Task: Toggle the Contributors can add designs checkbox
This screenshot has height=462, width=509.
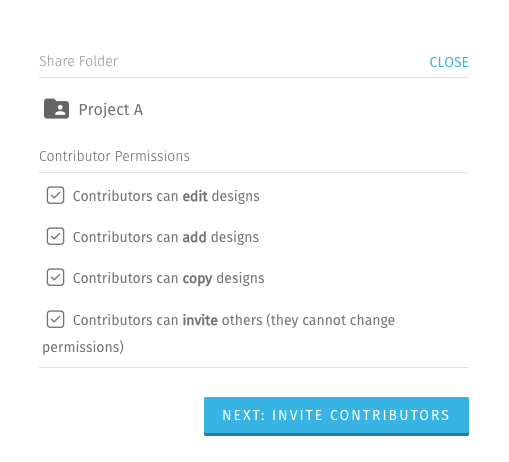Action: coord(55,236)
